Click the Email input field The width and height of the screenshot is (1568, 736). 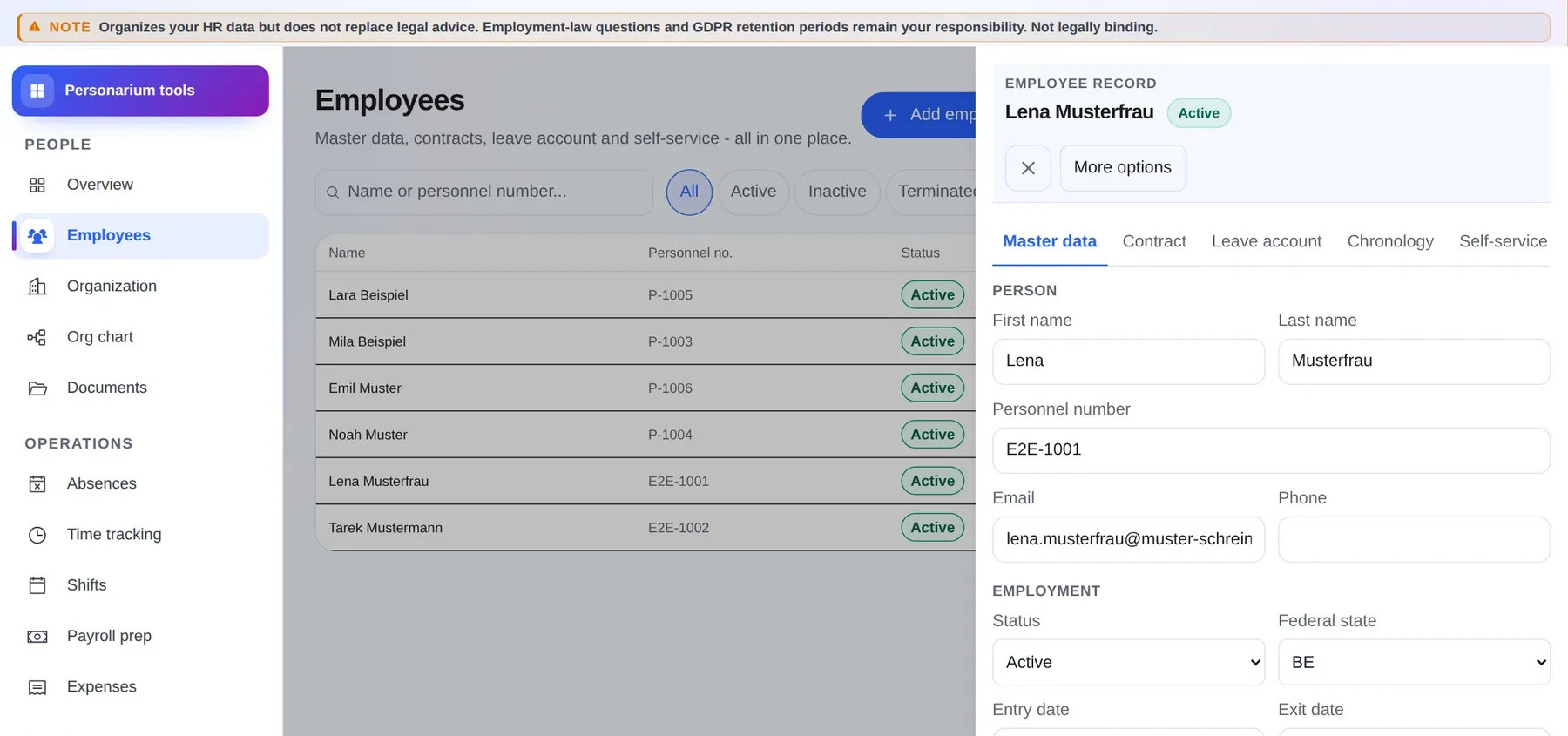[1128, 539]
